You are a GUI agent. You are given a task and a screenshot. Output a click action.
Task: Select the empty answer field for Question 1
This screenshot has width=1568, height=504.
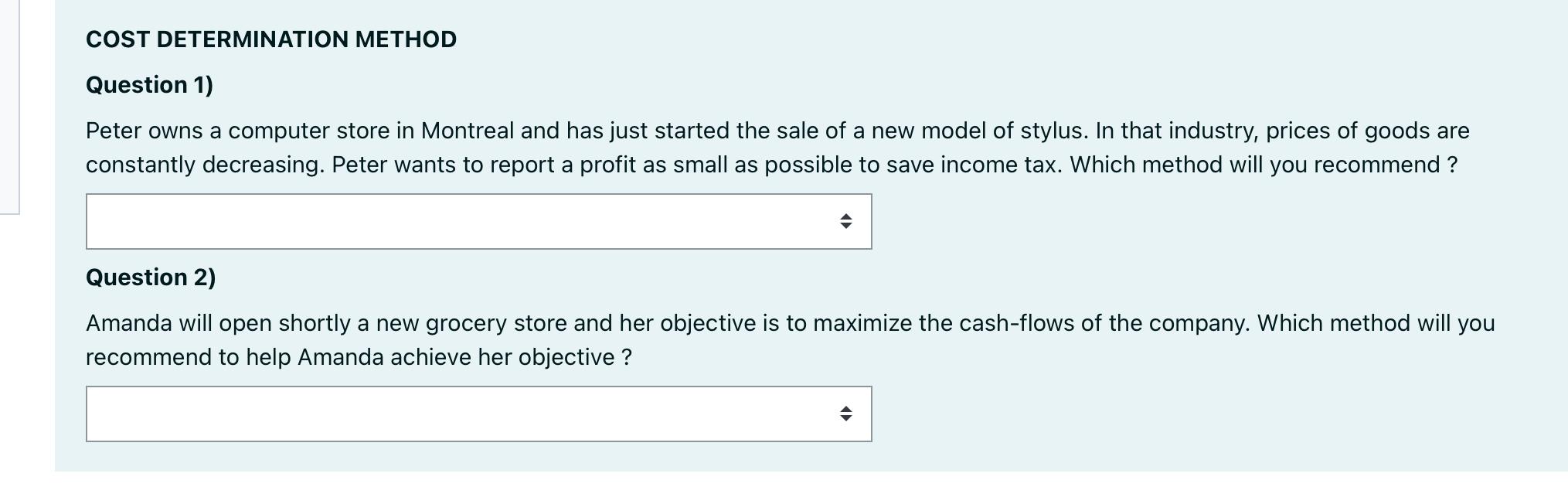[x=386, y=221]
